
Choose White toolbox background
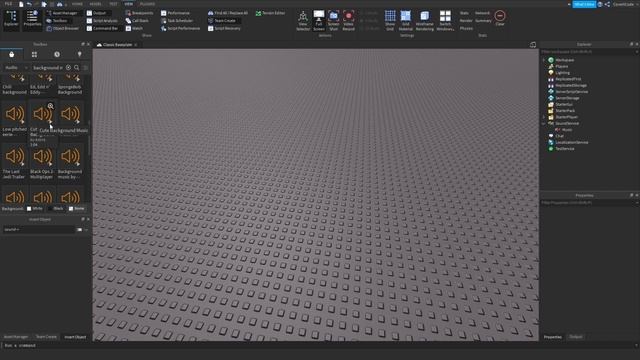pos(34,209)
